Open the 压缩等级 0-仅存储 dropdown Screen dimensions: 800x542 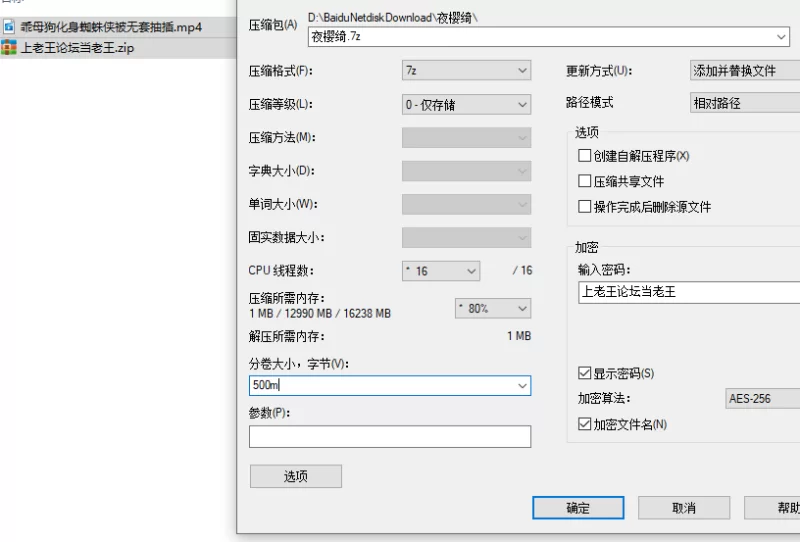click(466, 105)
